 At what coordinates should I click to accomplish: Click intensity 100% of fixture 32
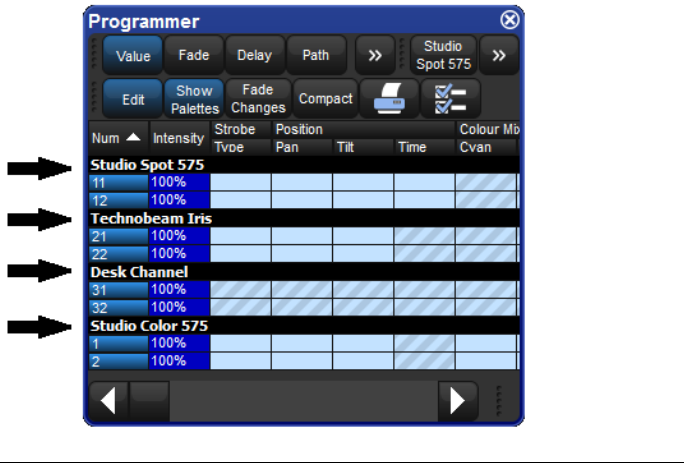click(180, 308)
